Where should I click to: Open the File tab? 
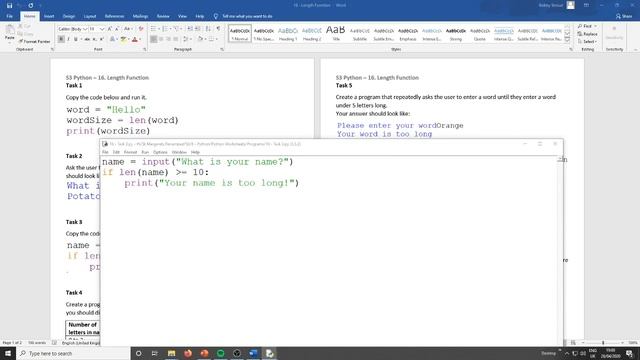pos(9,16)
